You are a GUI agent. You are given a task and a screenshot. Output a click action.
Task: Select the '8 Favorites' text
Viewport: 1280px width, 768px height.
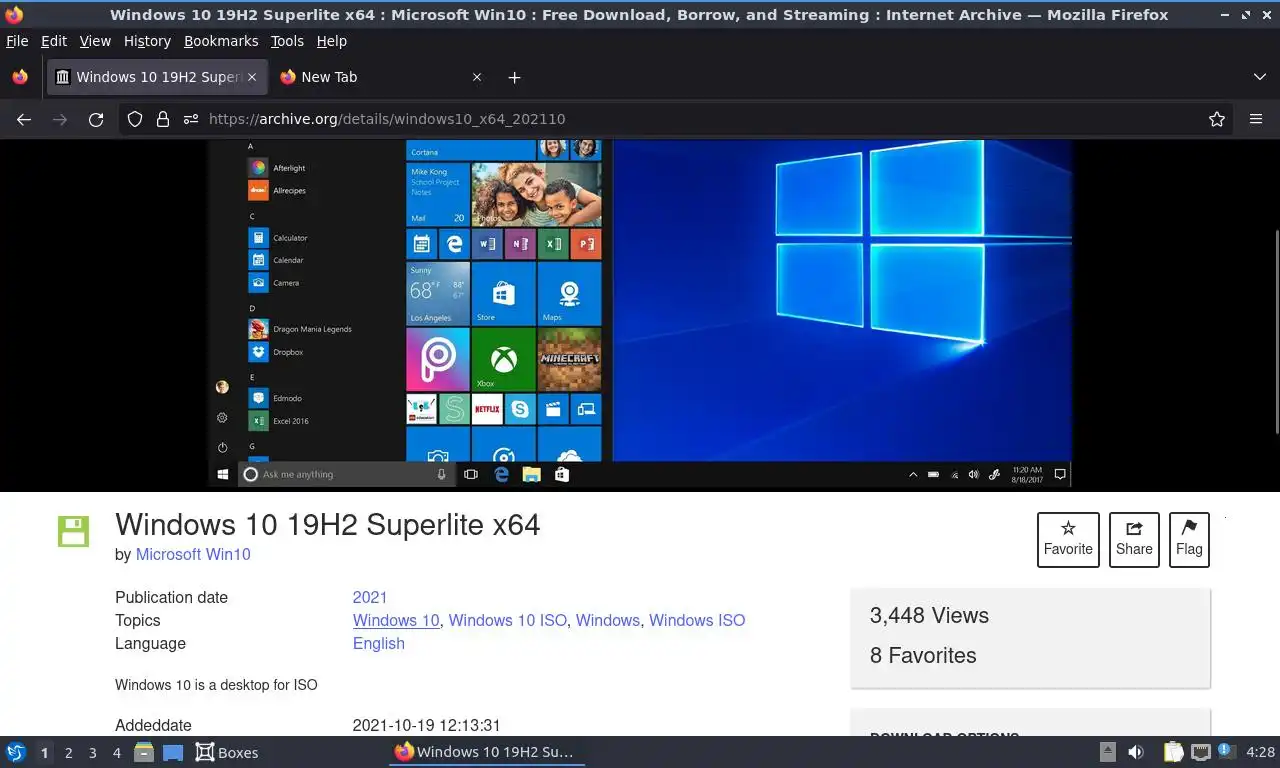[x=923, y=656]
